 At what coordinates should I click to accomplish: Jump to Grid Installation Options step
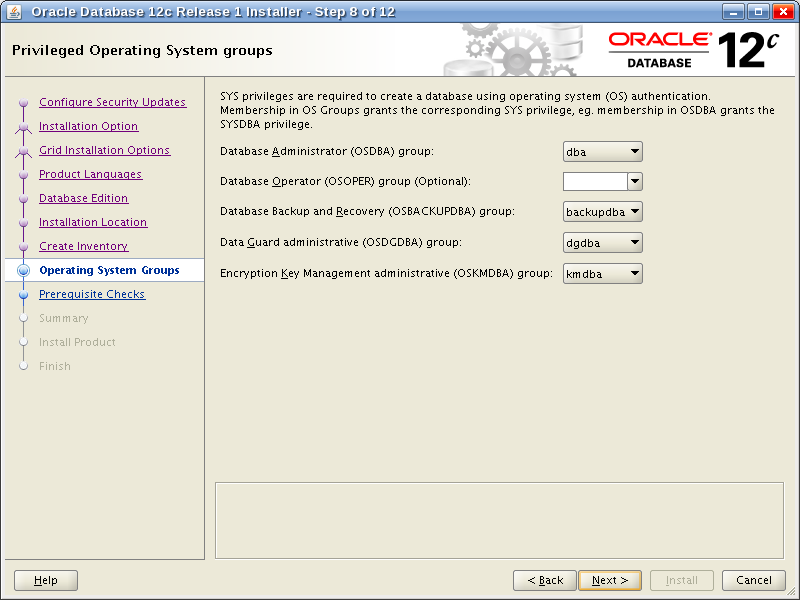(x=104, y=151)
